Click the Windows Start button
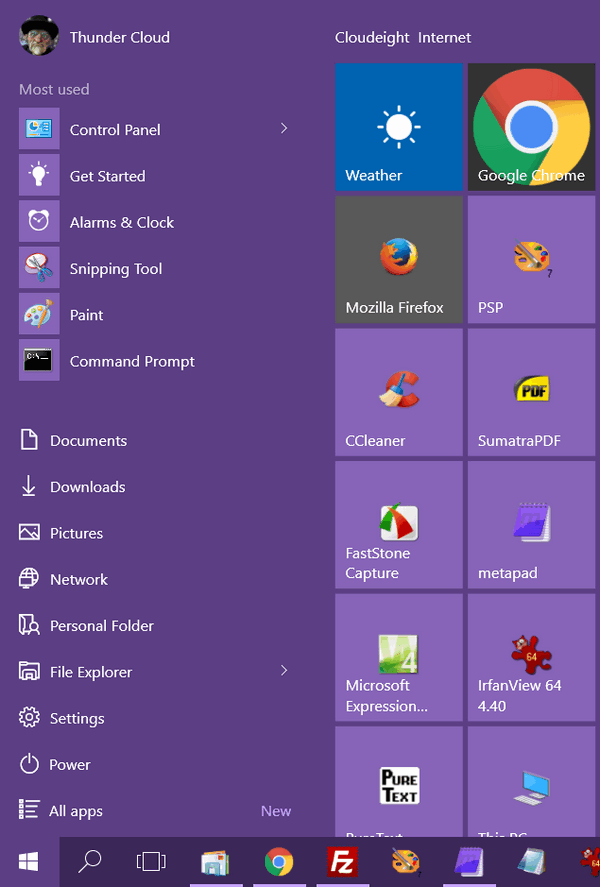Screen dimensions: 600x887 click(29, 862)
